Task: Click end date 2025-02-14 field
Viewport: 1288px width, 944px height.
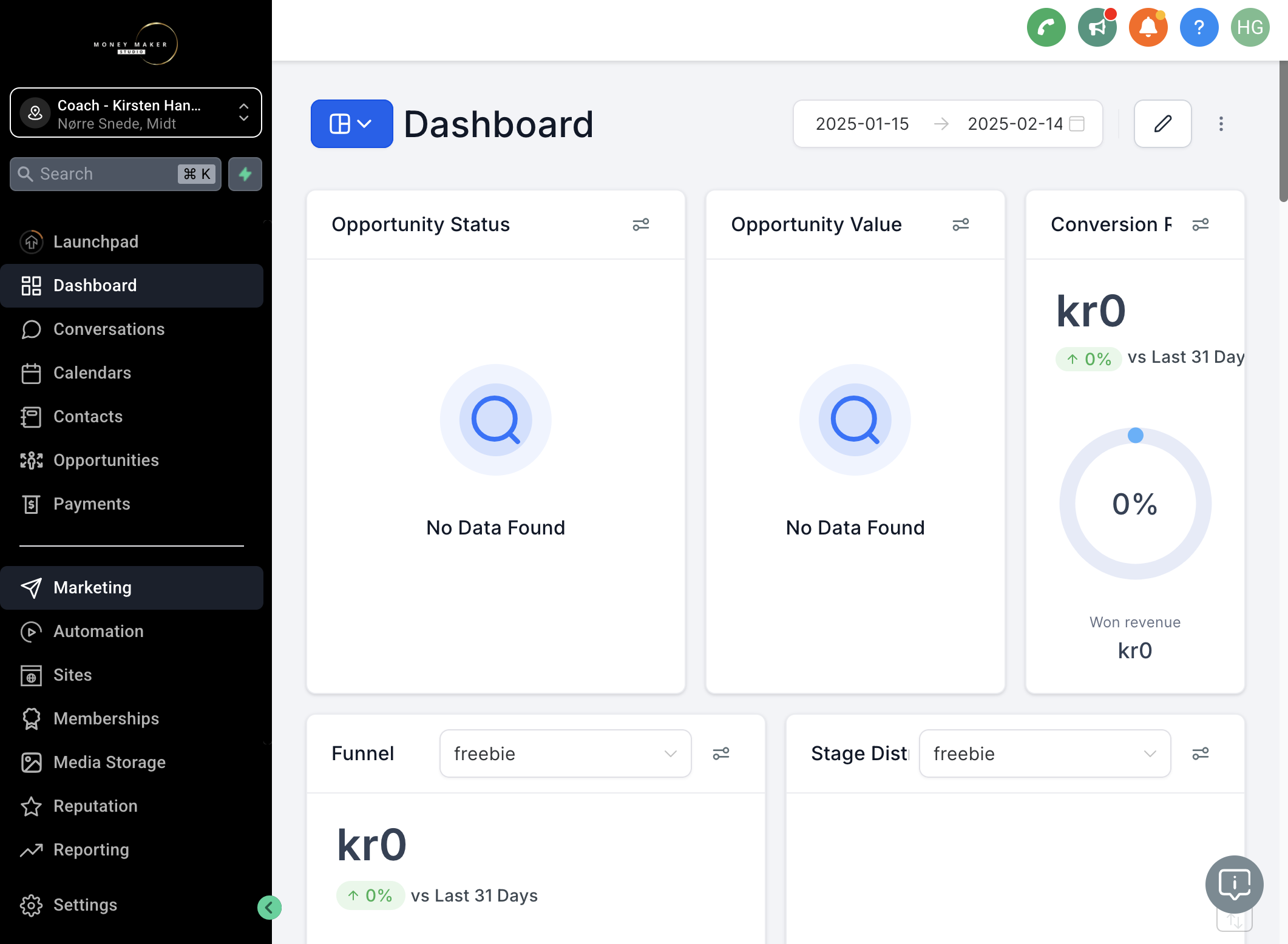Action: [1015, 124]
